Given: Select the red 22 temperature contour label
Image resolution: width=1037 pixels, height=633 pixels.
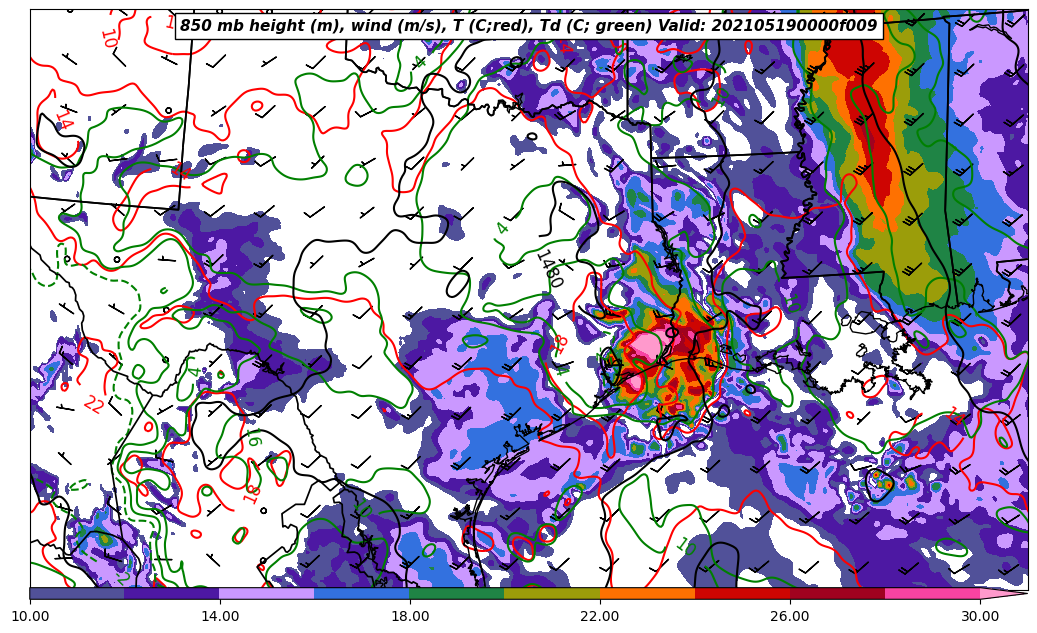Looking at the screenshot, I should point(93,405).
